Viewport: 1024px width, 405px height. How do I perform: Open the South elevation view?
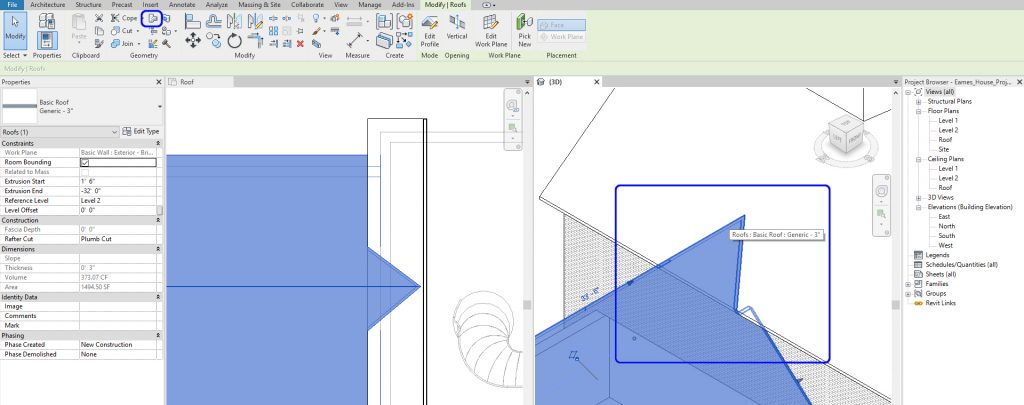click(946, 236)
